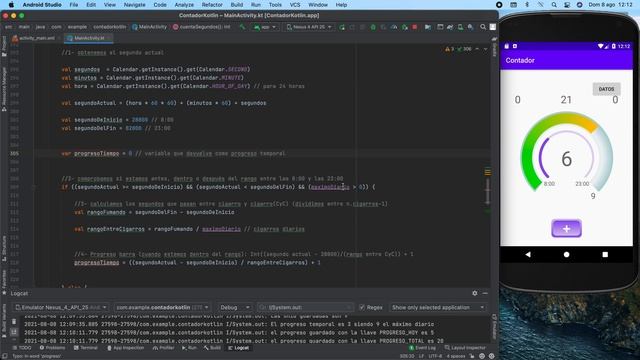
Task: Click the red Stop icon in the toolbar
Action: coord(415,27)
